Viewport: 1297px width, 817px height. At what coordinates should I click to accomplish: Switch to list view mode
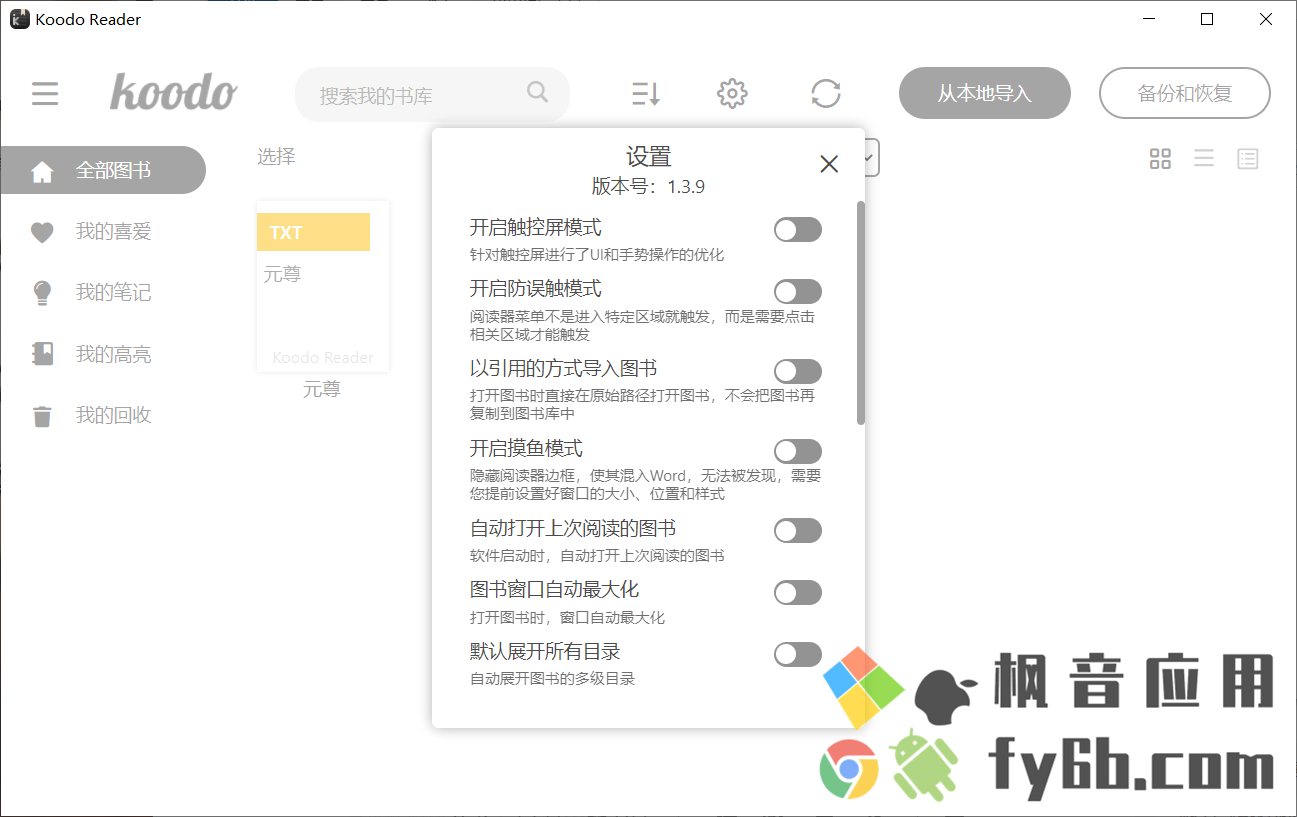pyautogui.click(x=1204, y=159)
